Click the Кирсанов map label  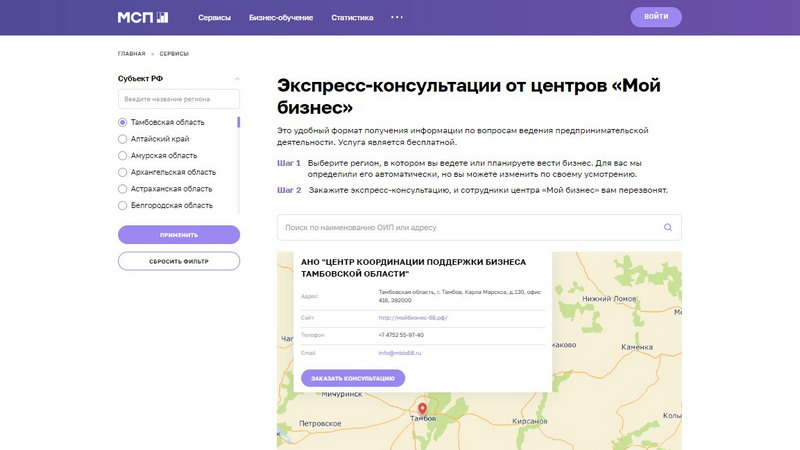tap(530, 421)
